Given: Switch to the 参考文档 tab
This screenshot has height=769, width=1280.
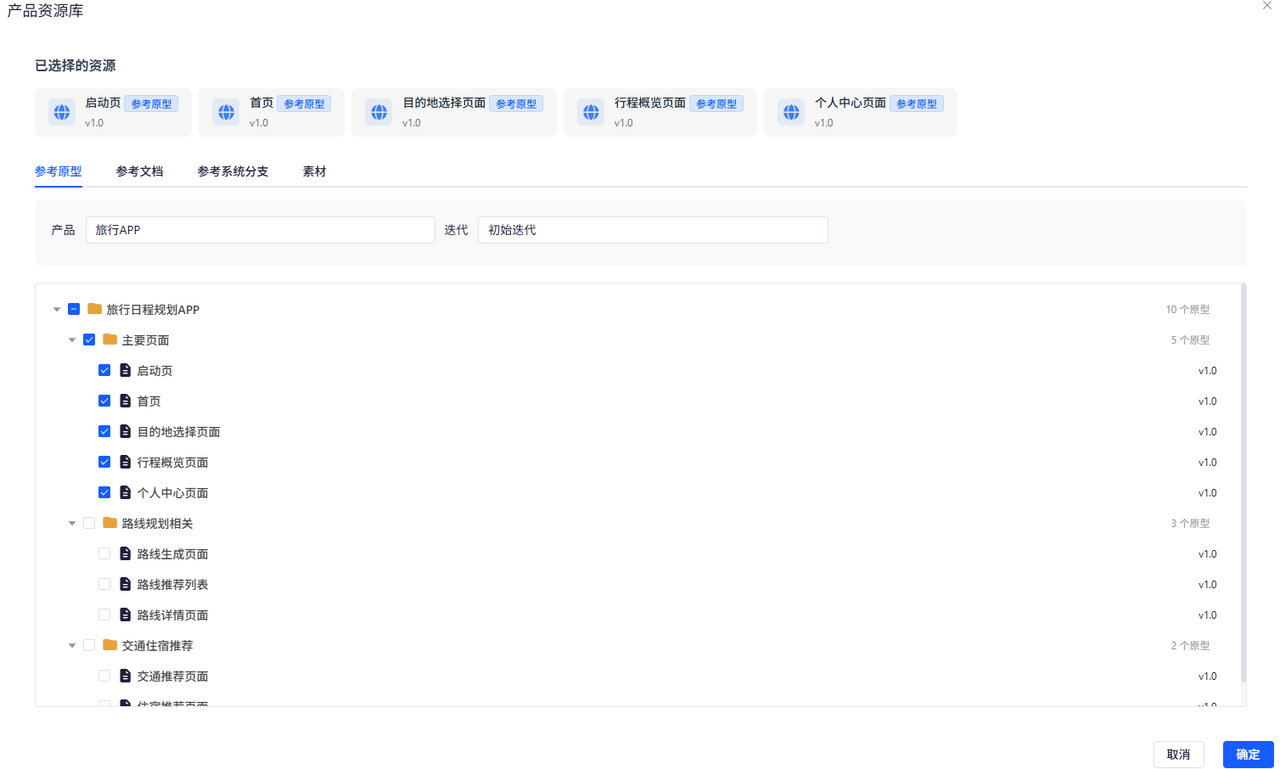Looking at the screenshot, I should [139, 171].
